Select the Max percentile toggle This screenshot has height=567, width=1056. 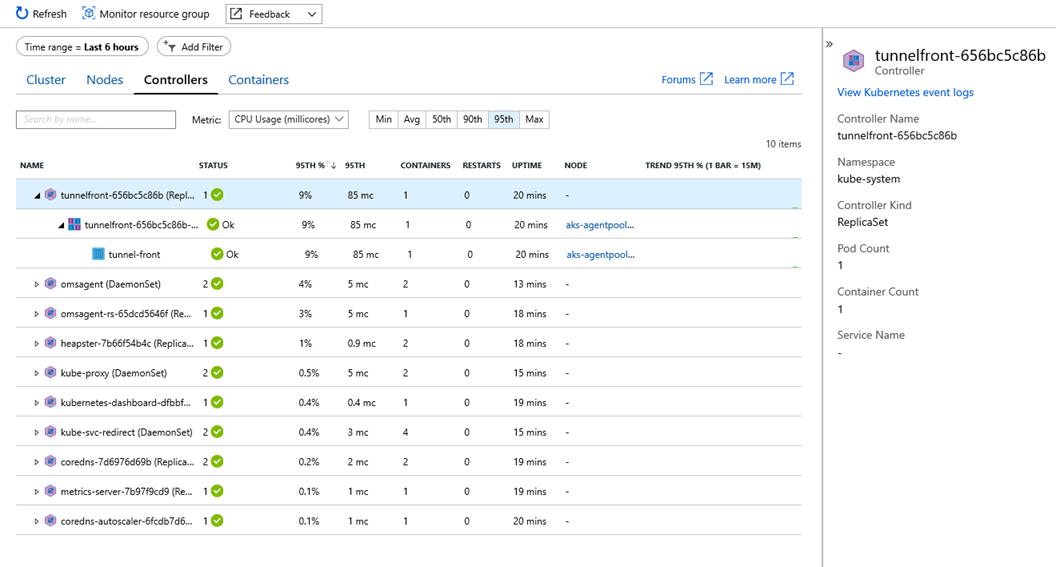click(534, 119)
